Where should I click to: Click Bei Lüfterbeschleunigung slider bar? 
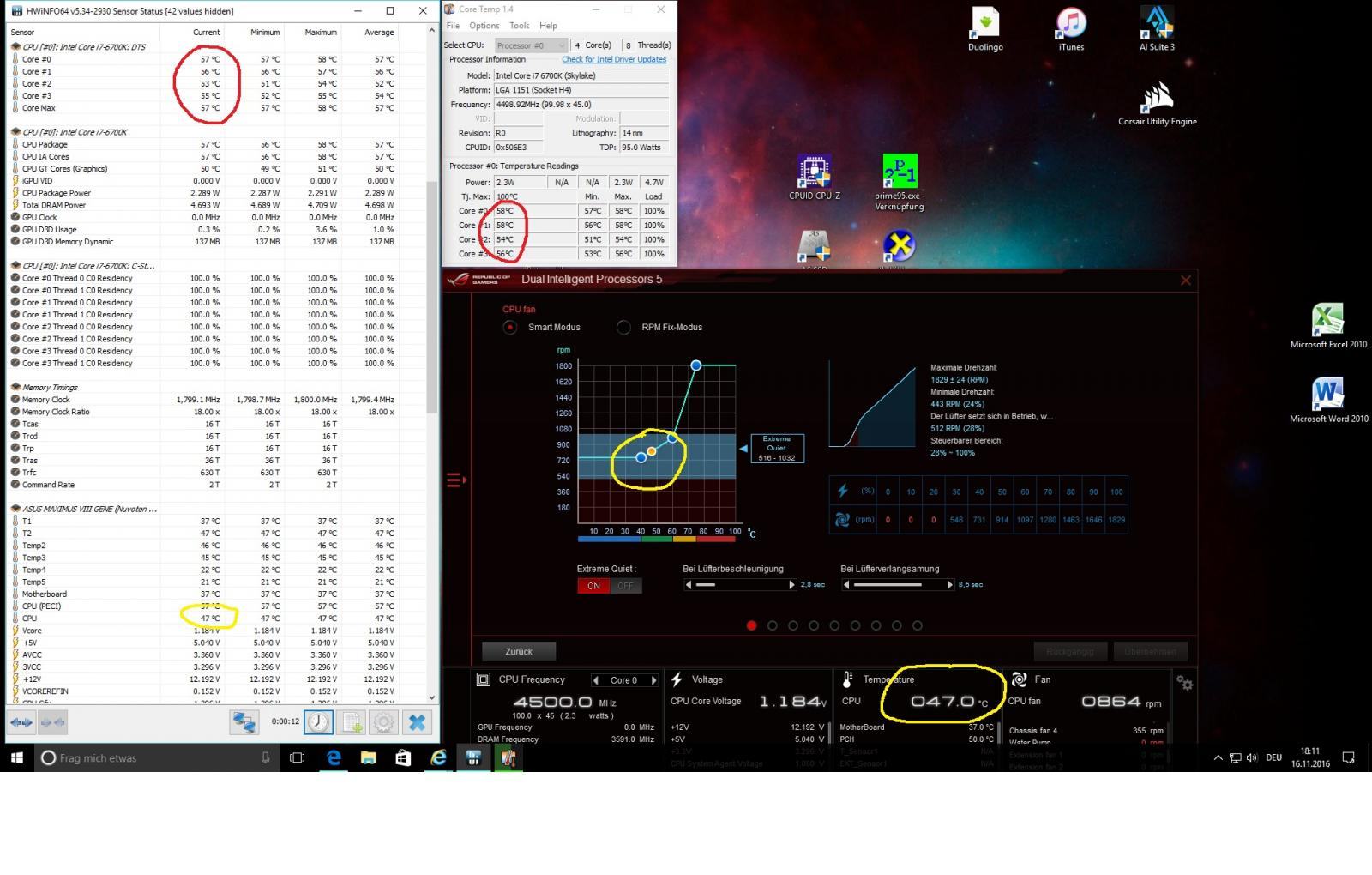740,585
